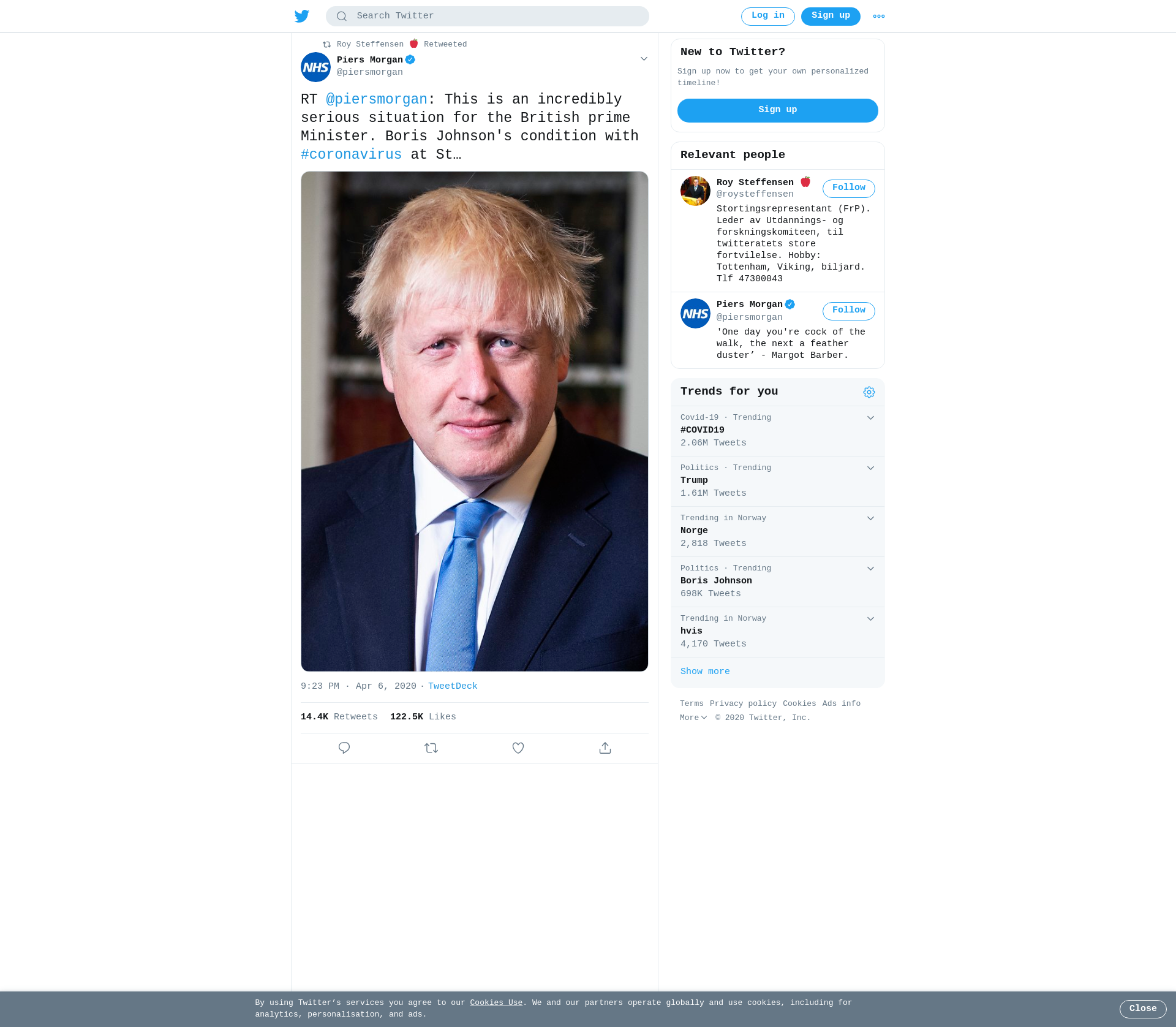1176x1027 pixels.
Task: Open the three-dot more options menu
Action: pos(879,17)
